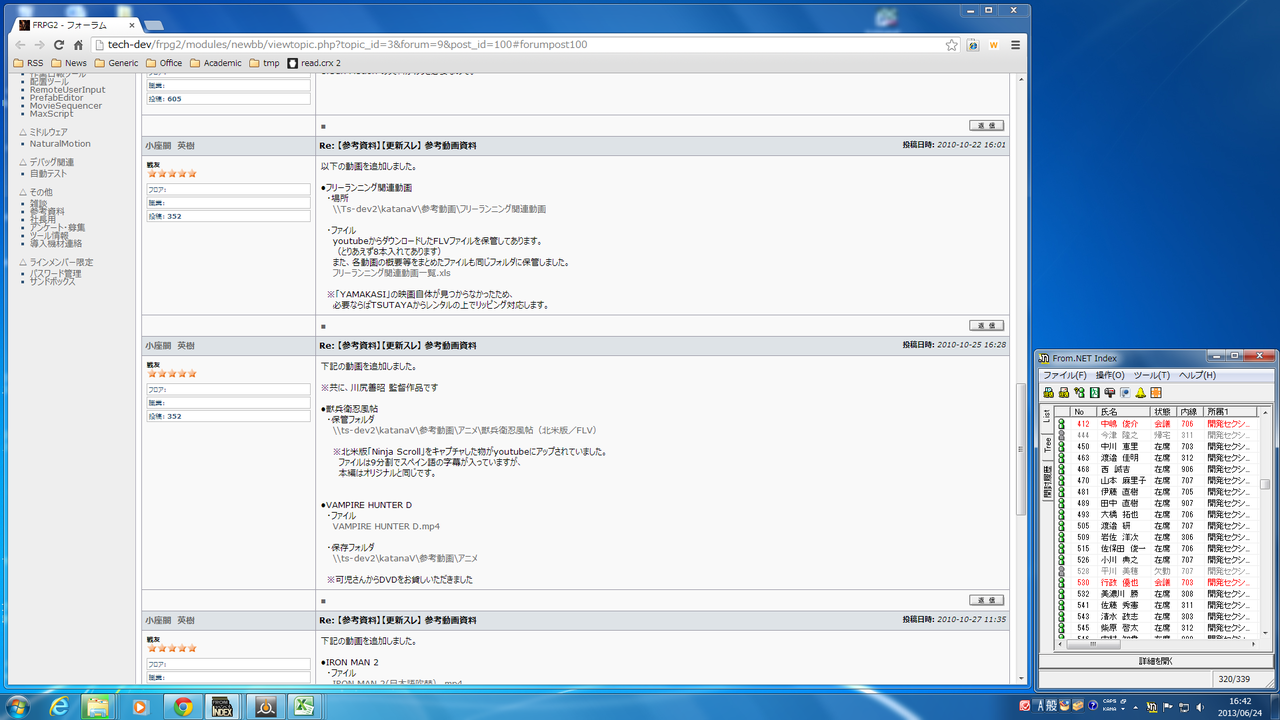
Task: Click the yellow bell icon in From.NET toolbar
Action: 1140,392
